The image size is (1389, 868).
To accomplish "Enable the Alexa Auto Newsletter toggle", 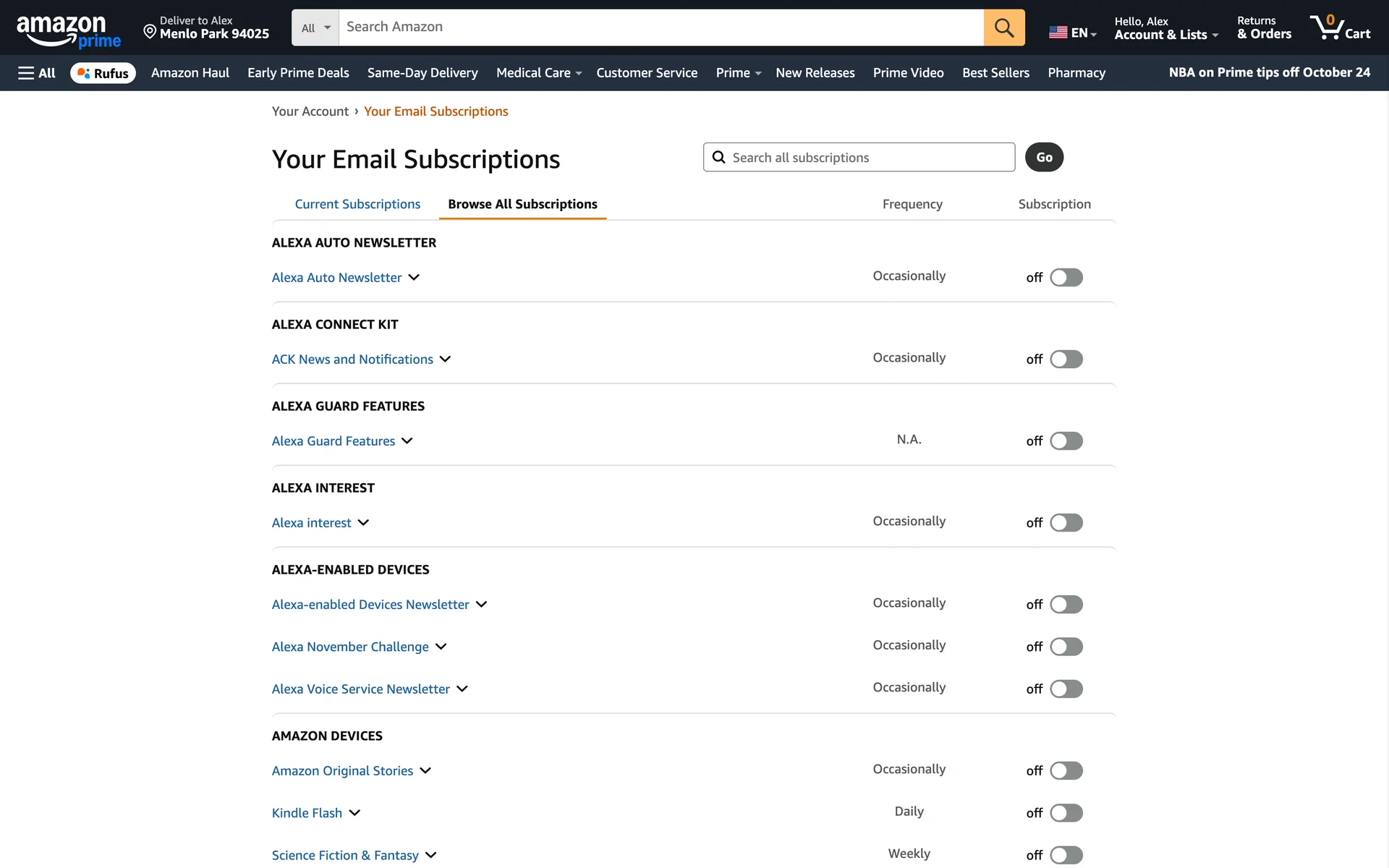I will [x=1066, y=278].
